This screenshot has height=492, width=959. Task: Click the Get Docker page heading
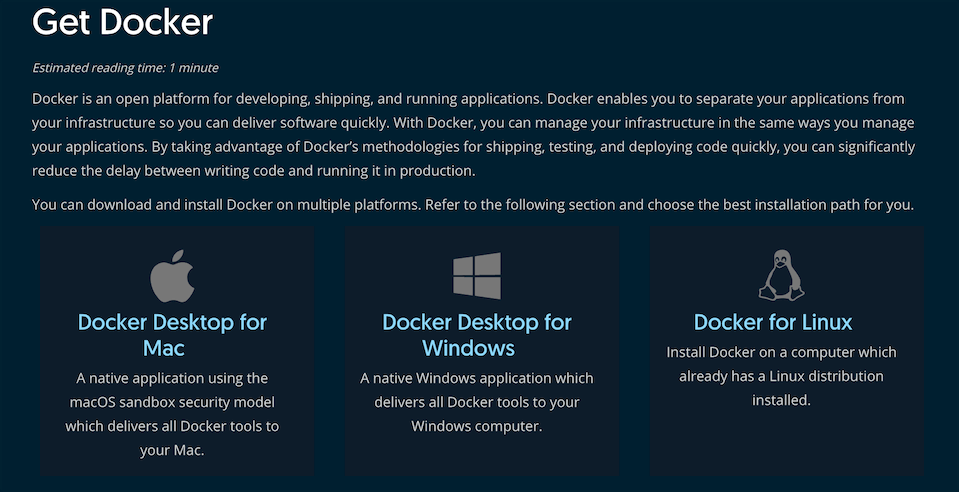(122, 21)
